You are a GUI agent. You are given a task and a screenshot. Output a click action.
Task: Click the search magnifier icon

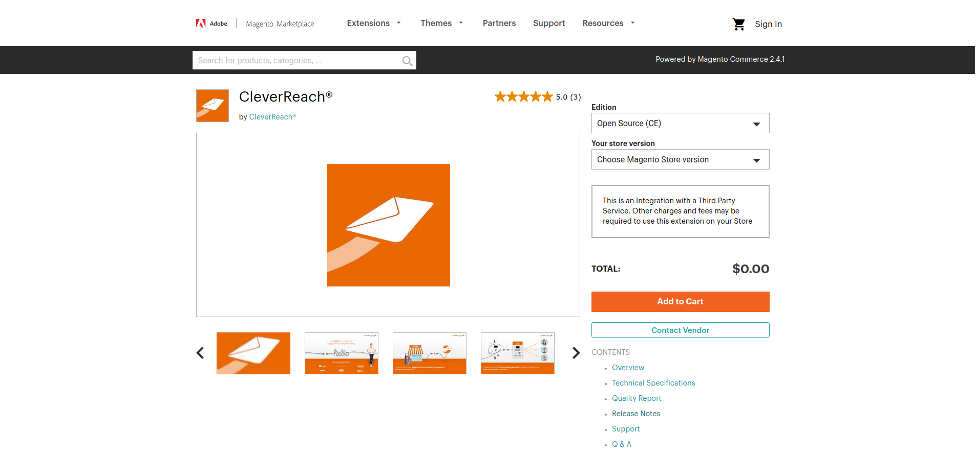[x=407, y=61]
